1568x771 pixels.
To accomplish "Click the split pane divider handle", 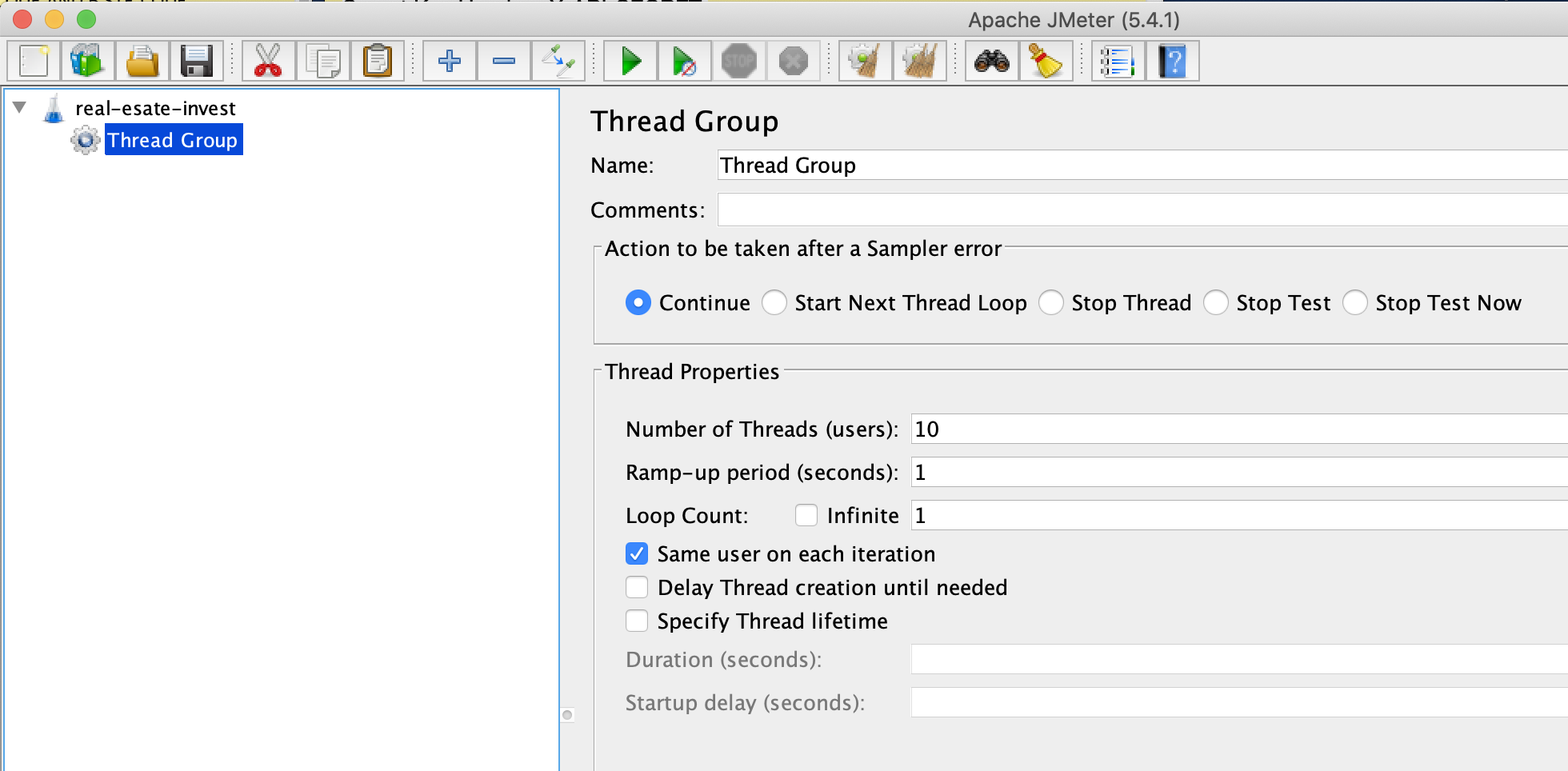I will click(x=567, y=715).
